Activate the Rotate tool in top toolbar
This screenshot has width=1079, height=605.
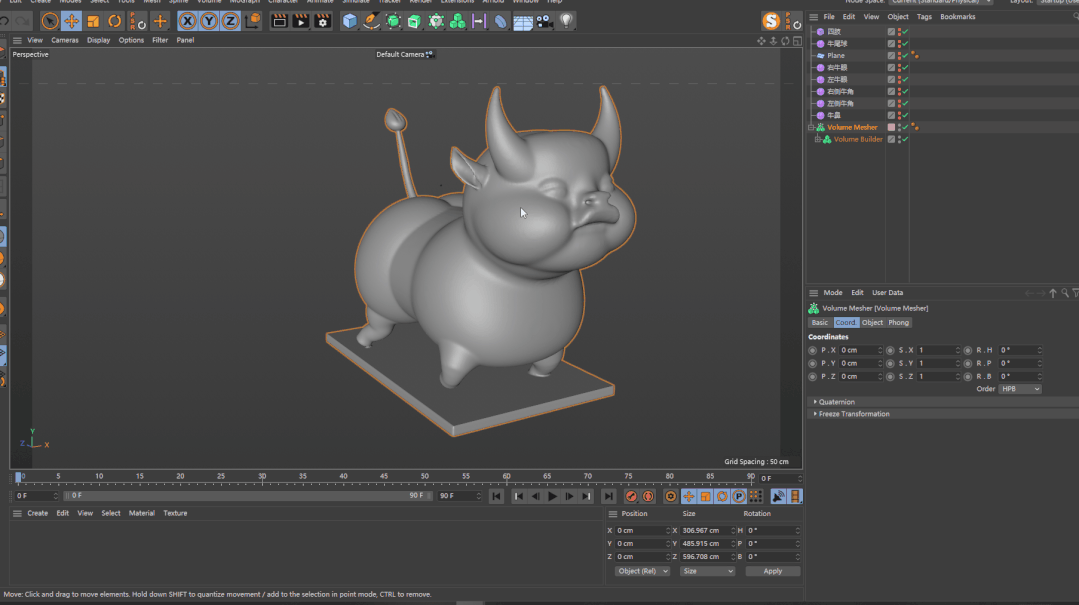pos(114,21)
